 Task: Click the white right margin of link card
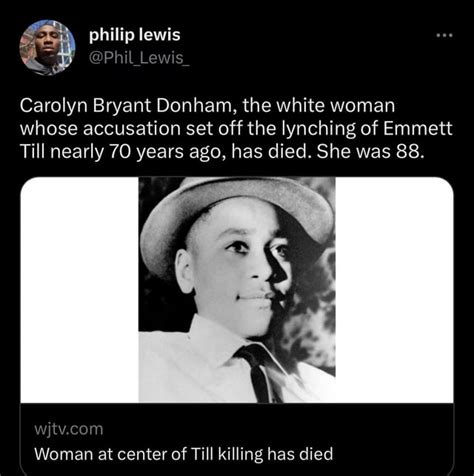(394, 289)
